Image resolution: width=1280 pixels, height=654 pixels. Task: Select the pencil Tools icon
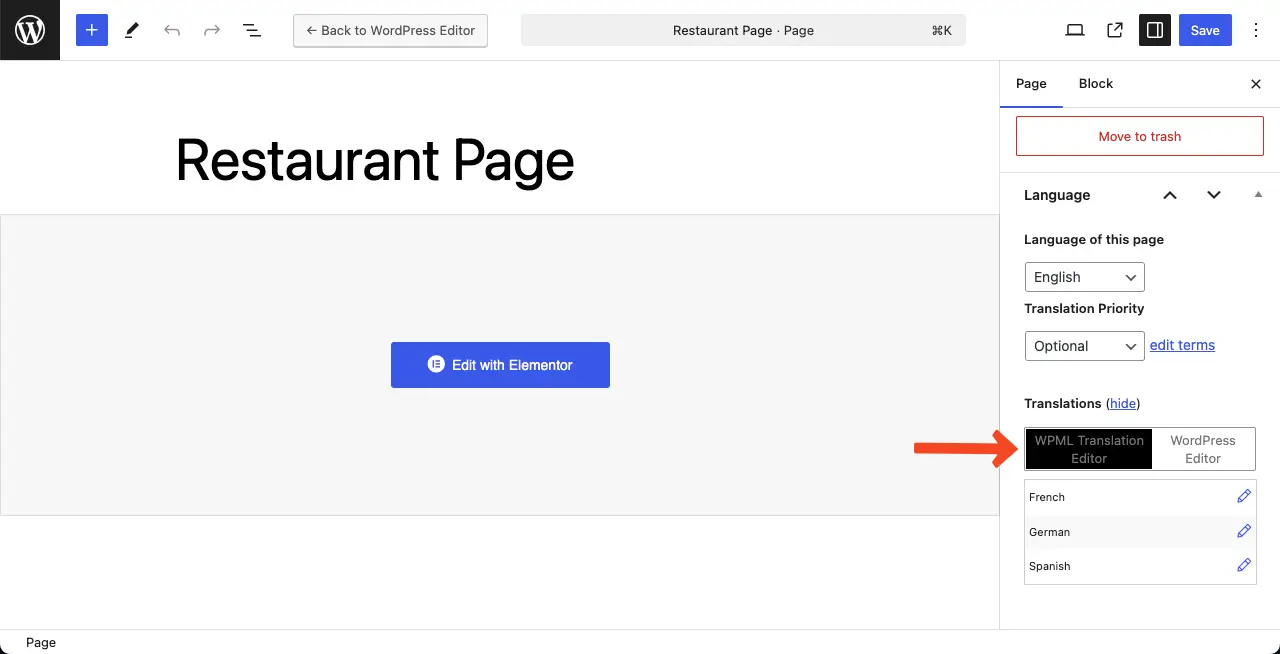pos(132,30)
